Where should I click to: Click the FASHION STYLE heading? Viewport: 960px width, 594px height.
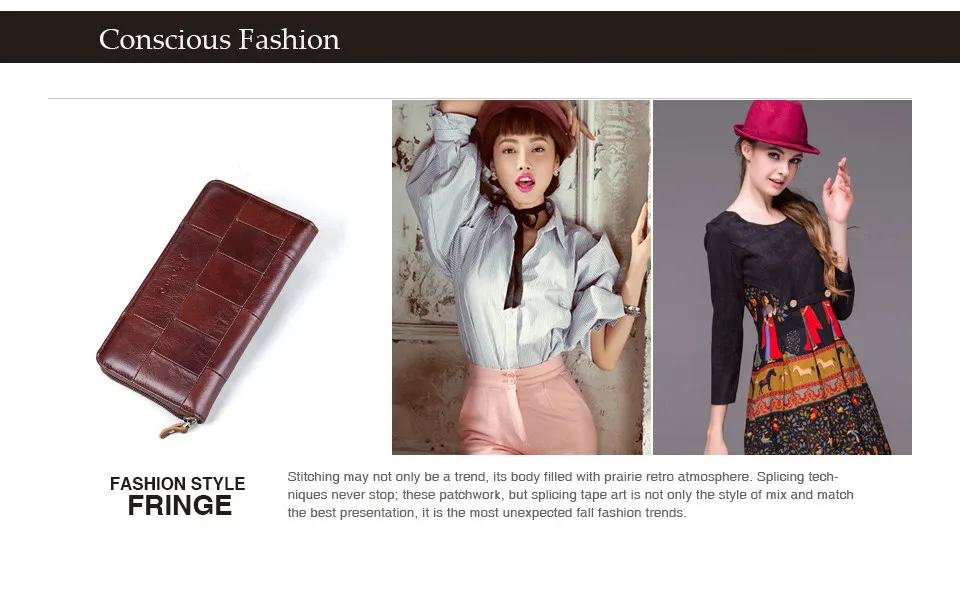pyautogui.click(x=178, y=484)
